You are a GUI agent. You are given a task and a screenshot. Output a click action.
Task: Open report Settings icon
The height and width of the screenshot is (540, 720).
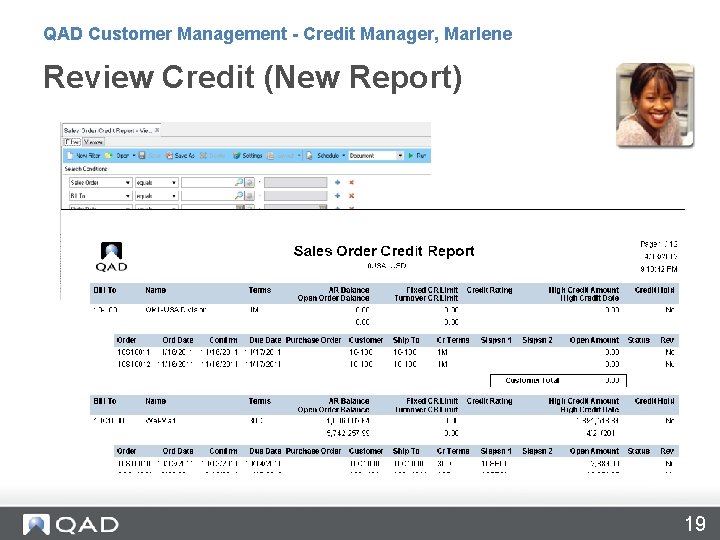click(236, 156)
